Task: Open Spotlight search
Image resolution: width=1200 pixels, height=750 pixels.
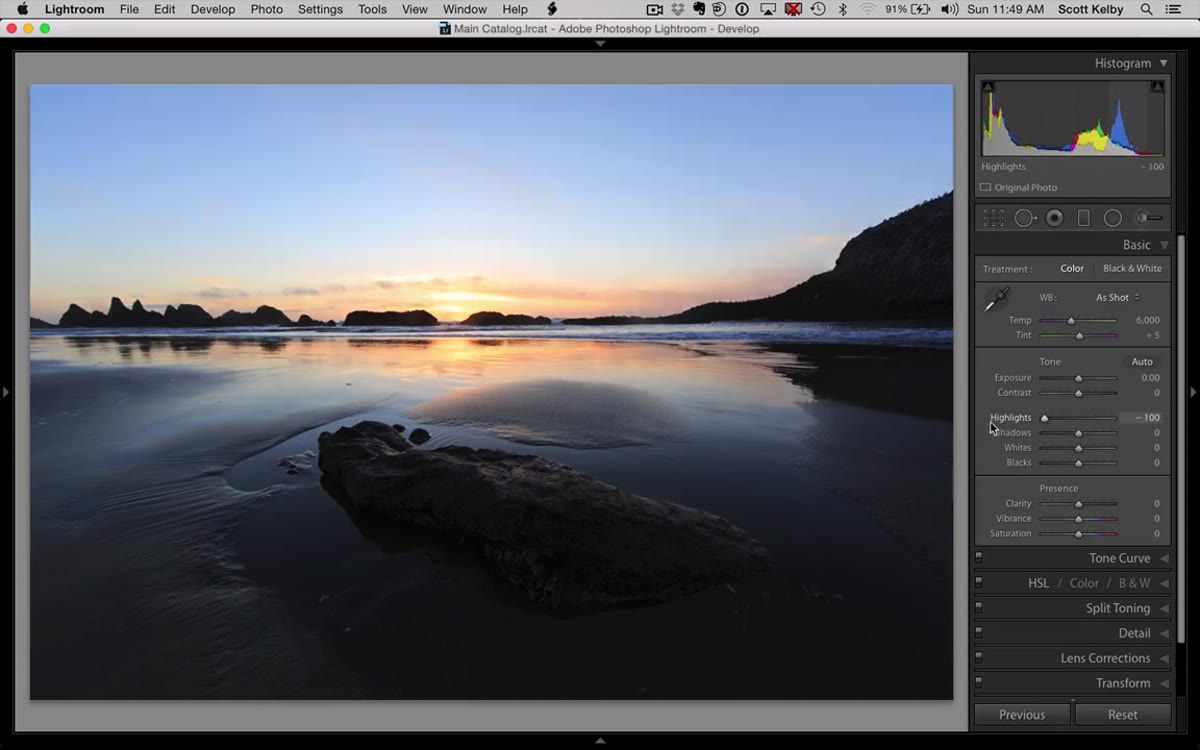Action: point(1146,9)
